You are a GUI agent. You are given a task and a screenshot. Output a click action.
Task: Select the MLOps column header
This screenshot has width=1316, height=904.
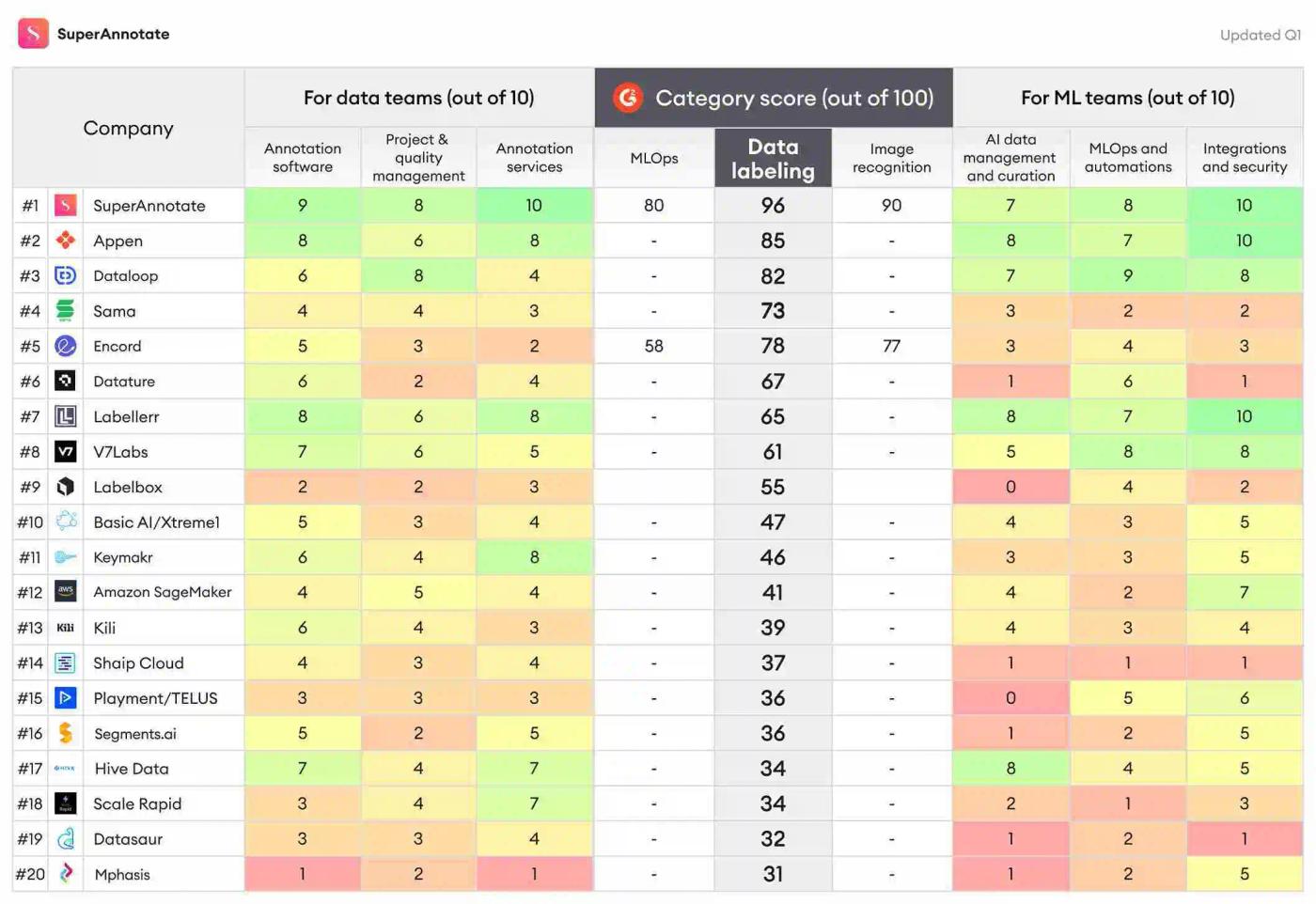pyautogui.click(x=654, y=158)
